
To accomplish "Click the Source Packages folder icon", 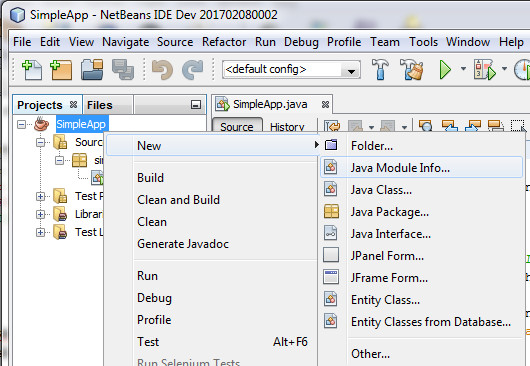I will pyautogui.click(x=60, y=142).
